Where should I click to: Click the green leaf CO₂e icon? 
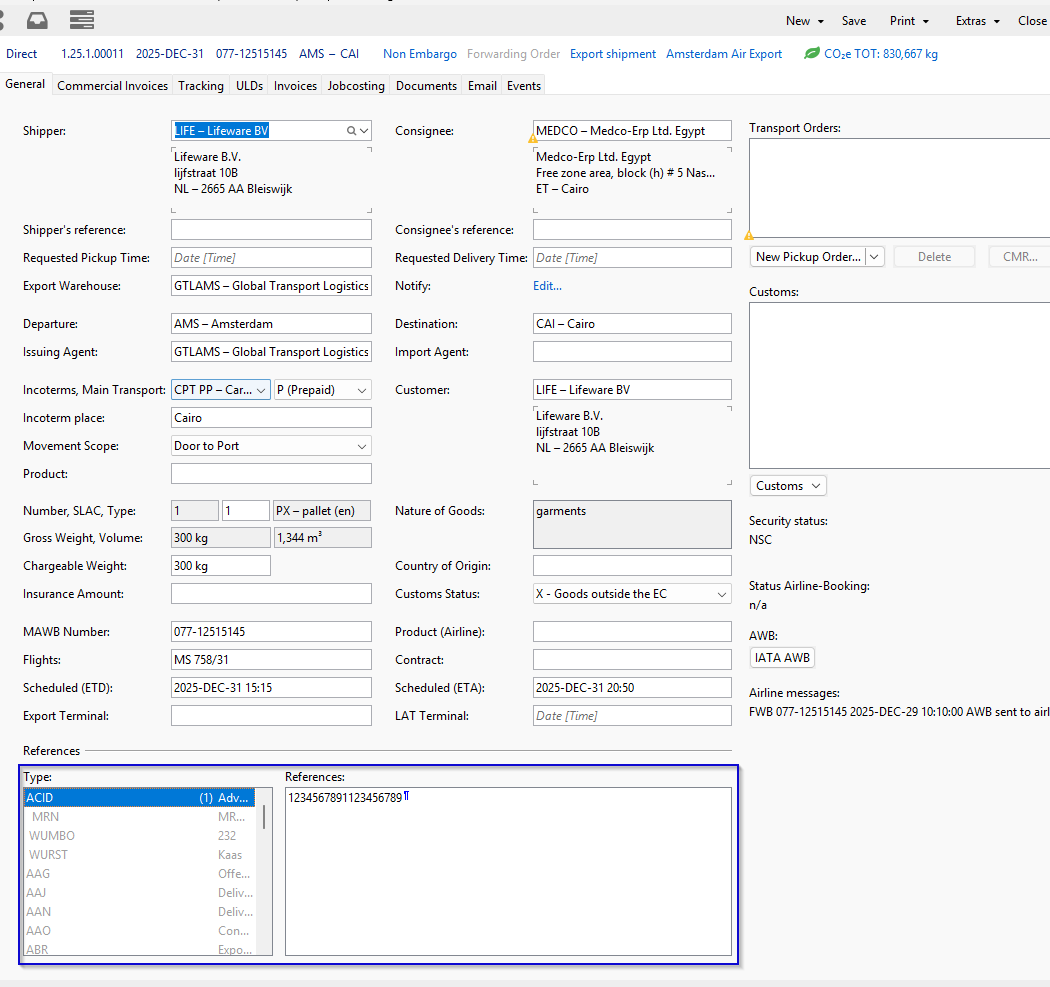click(812, 54)
